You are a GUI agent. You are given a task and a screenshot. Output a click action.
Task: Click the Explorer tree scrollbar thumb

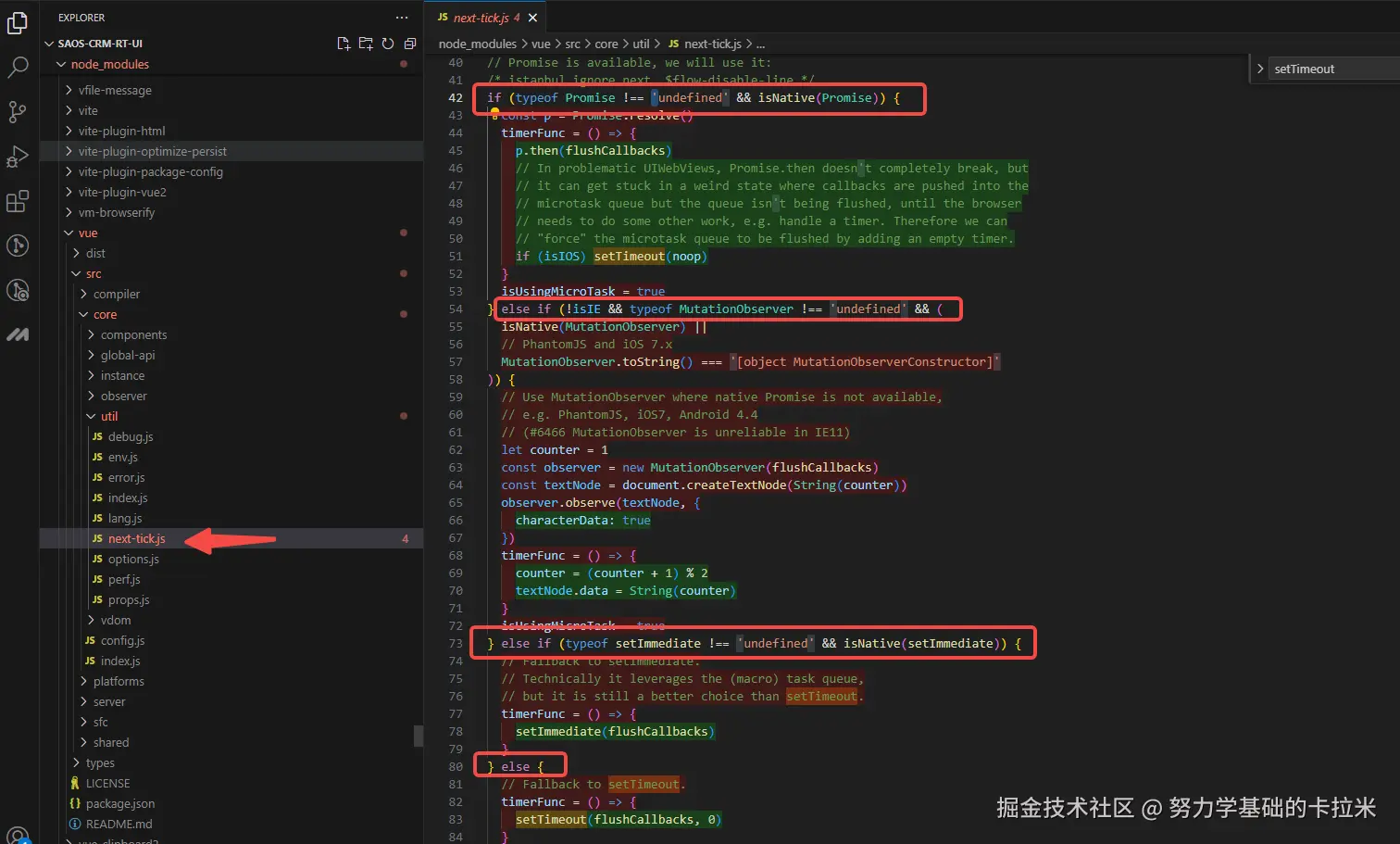point(419,737)
